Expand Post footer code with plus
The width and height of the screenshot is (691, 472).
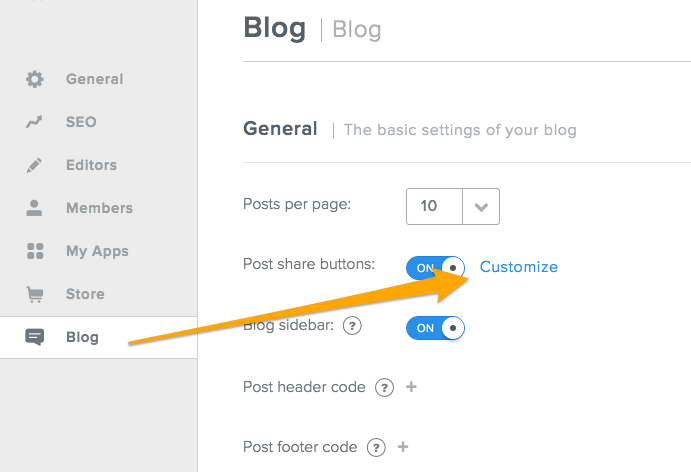[403, 447]
